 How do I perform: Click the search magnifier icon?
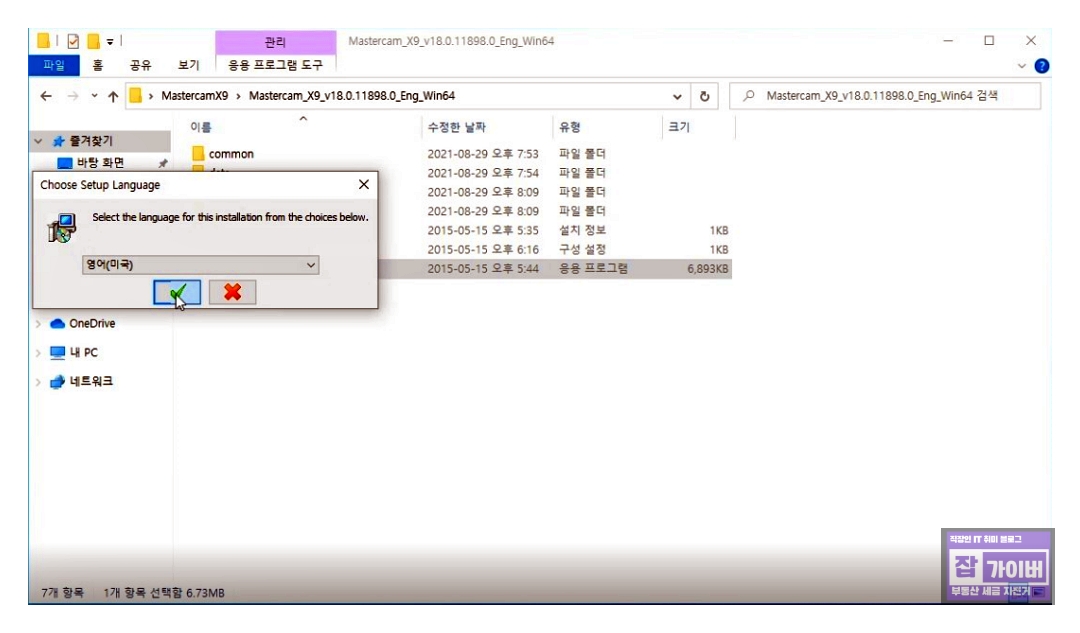point(749,96)
